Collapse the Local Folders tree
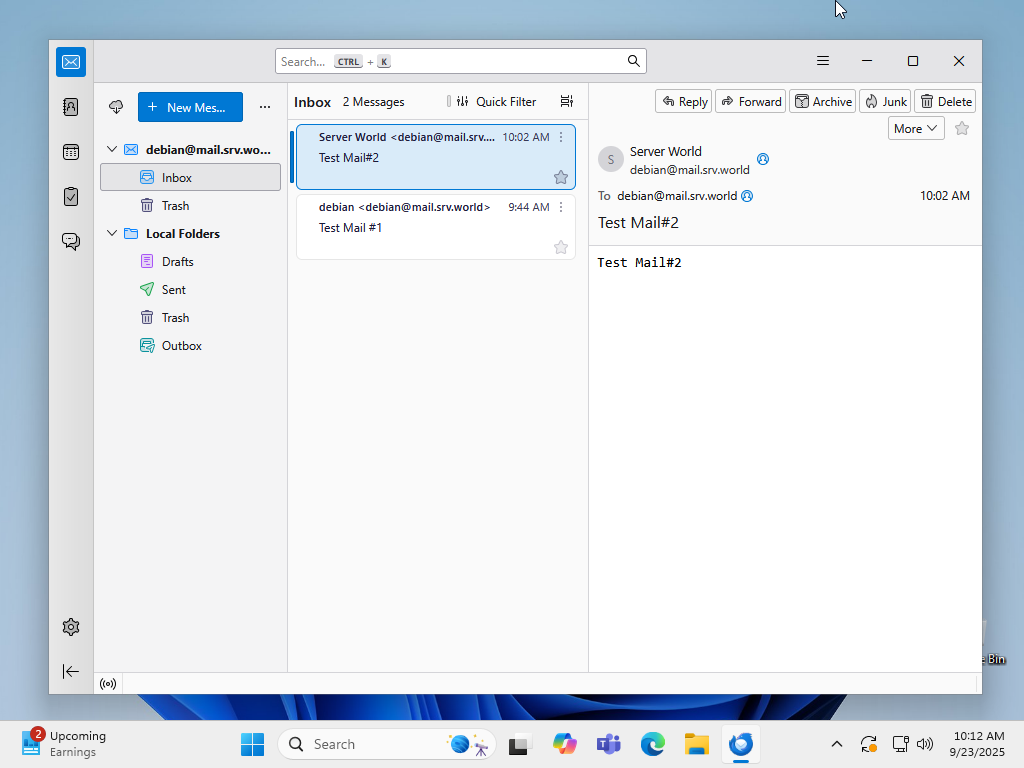 point(112,234)
